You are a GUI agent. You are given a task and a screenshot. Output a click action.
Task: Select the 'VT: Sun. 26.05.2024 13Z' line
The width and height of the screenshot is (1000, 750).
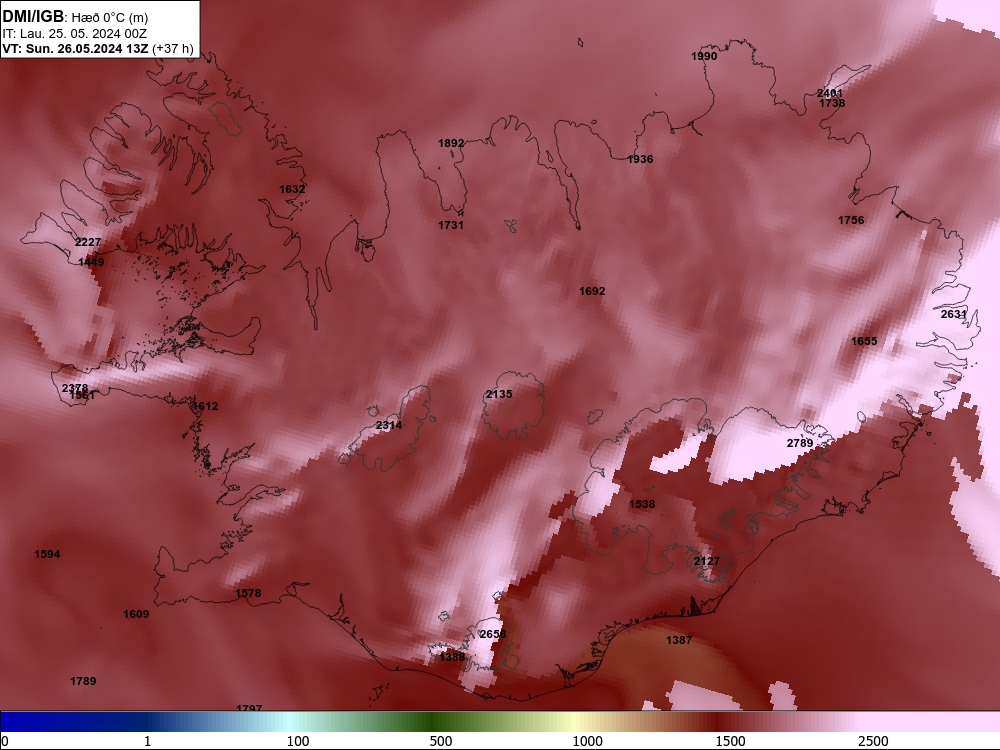[75, 48]
